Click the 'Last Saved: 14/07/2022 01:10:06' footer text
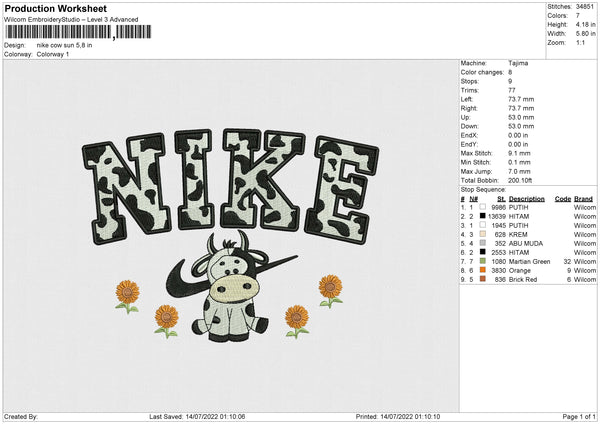Viewport: 600px width, 424px height. 197,416
